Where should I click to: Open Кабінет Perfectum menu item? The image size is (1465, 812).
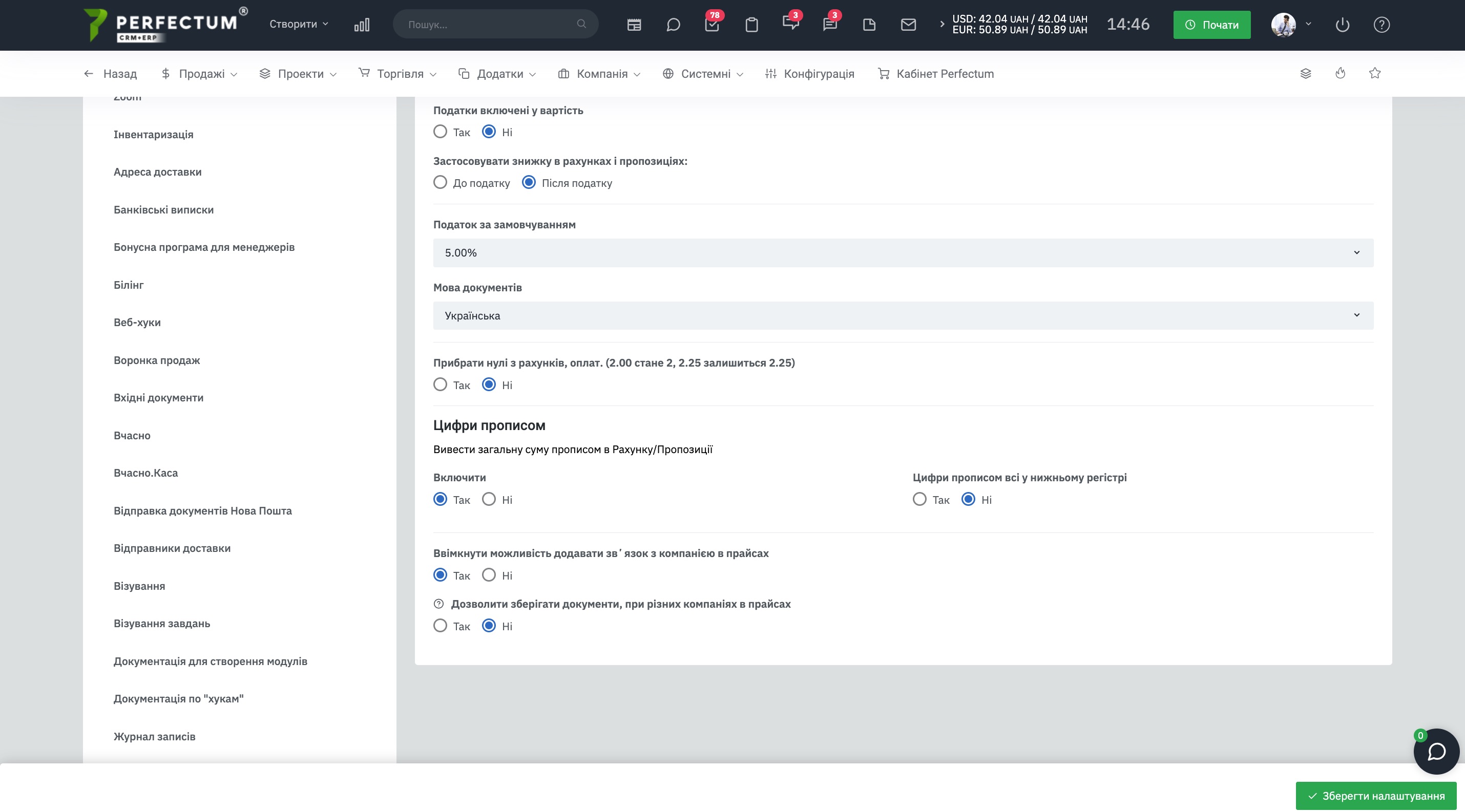(x=935, y=73)
